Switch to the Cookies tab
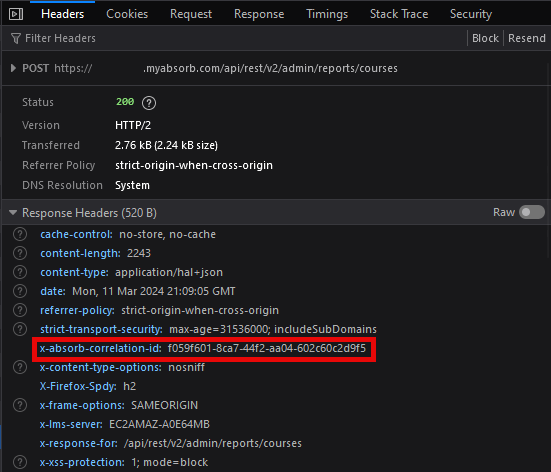551x472 pixels. (127, 14)
